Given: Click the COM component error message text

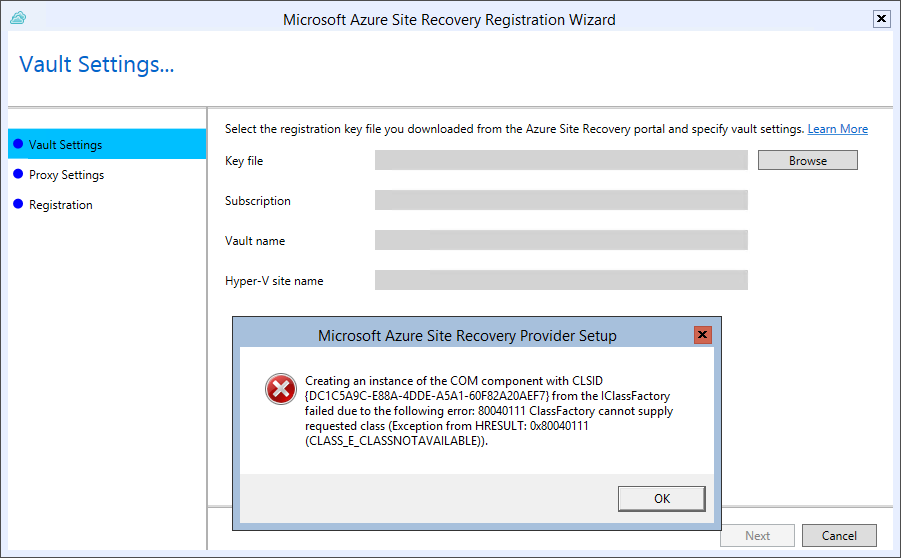Looking at the screenshot, I should pyautogui.click(x=488, y=410).
